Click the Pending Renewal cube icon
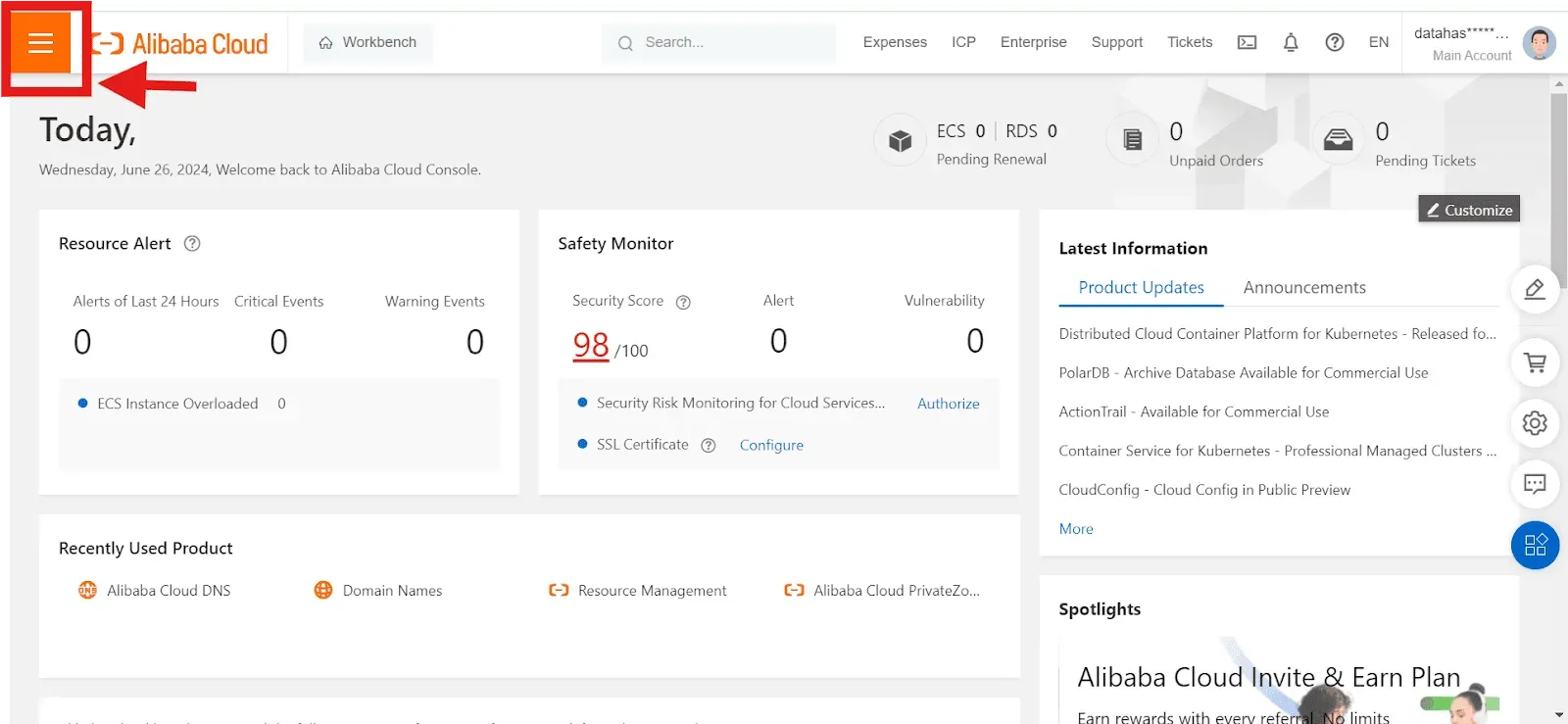Screen dimensions: 1568x724 click(900, 141)
